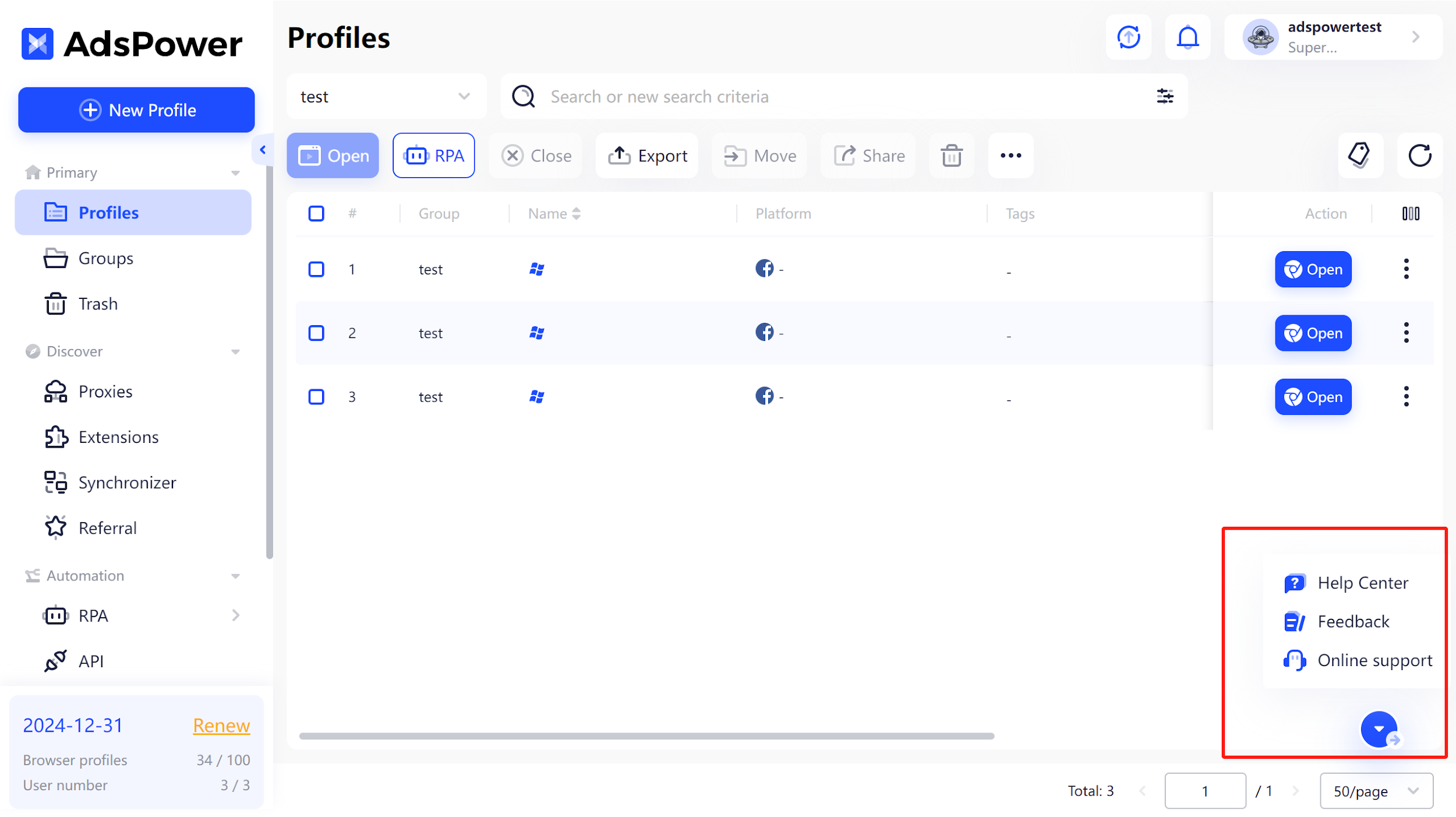
Task: Click the Help Center support icon
Action: click(1295, 582)
